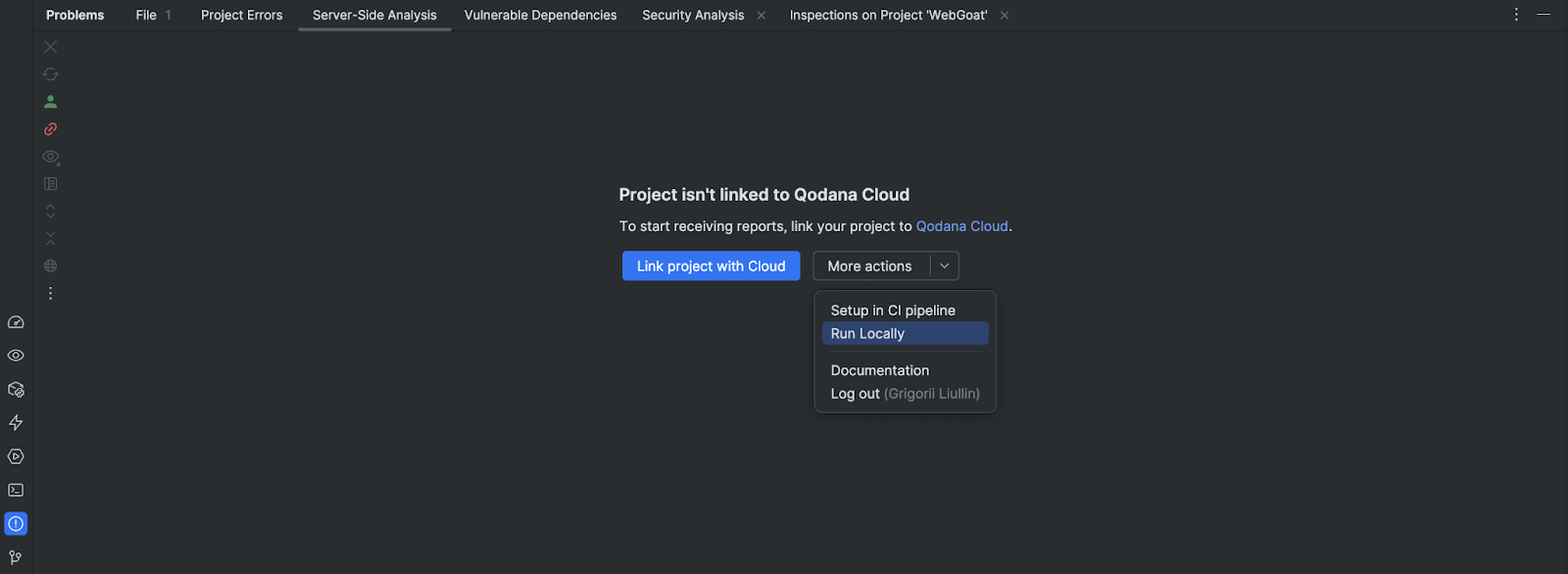Click the 'Project isn't linked to Qodana Cloud' heading
Viewport: 1568px width, 574px height.
pos(764,195)
